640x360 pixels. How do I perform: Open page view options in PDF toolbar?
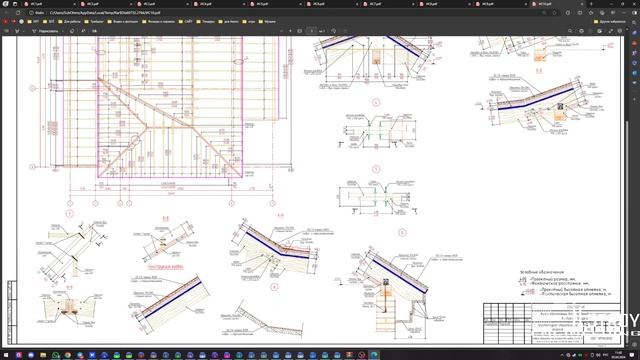[345, 31]
